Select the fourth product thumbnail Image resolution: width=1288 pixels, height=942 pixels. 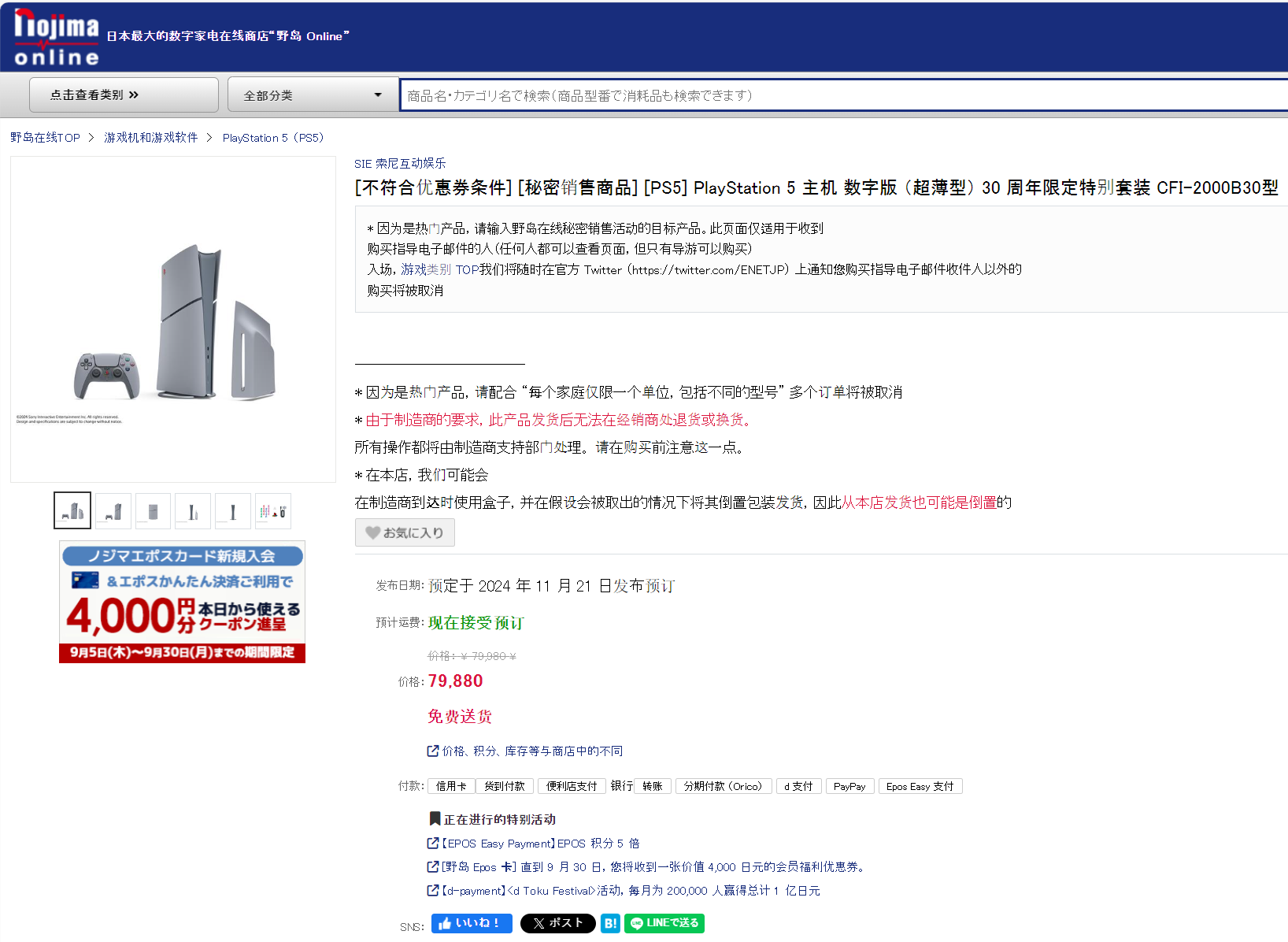(x=193, y=510)
